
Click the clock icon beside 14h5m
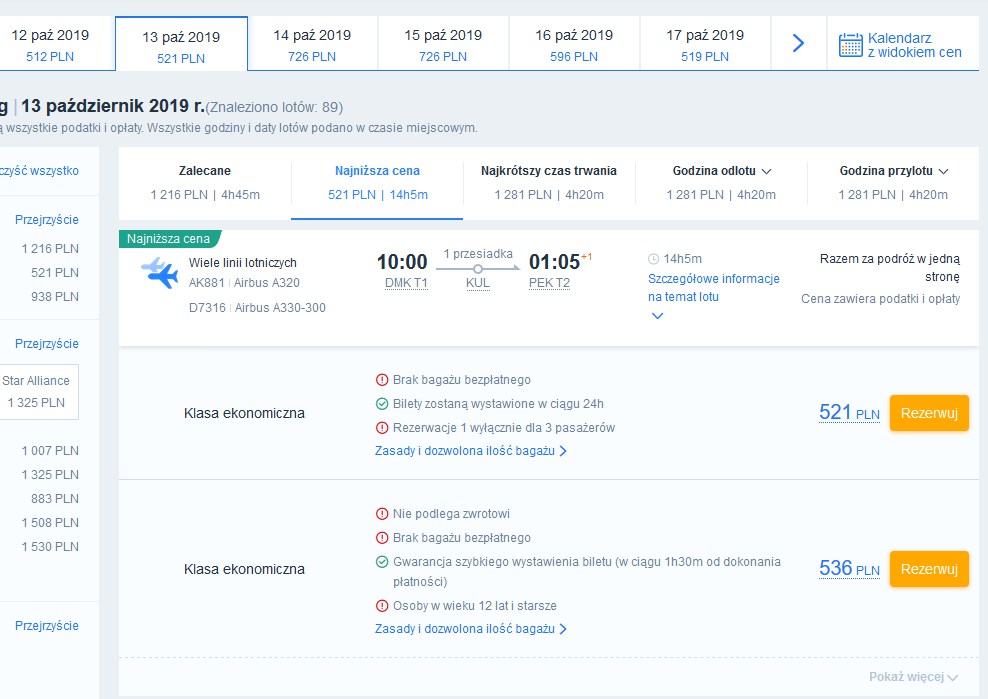pos(653,259)
